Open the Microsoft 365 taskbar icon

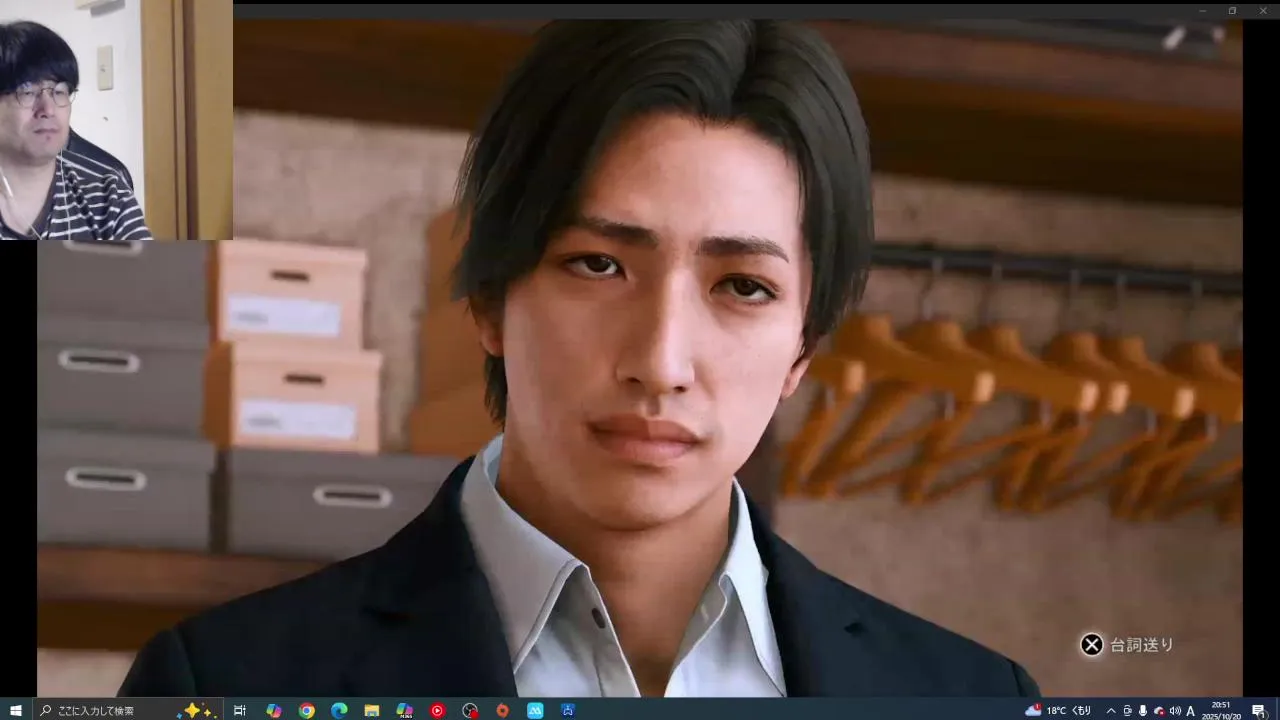404,710
